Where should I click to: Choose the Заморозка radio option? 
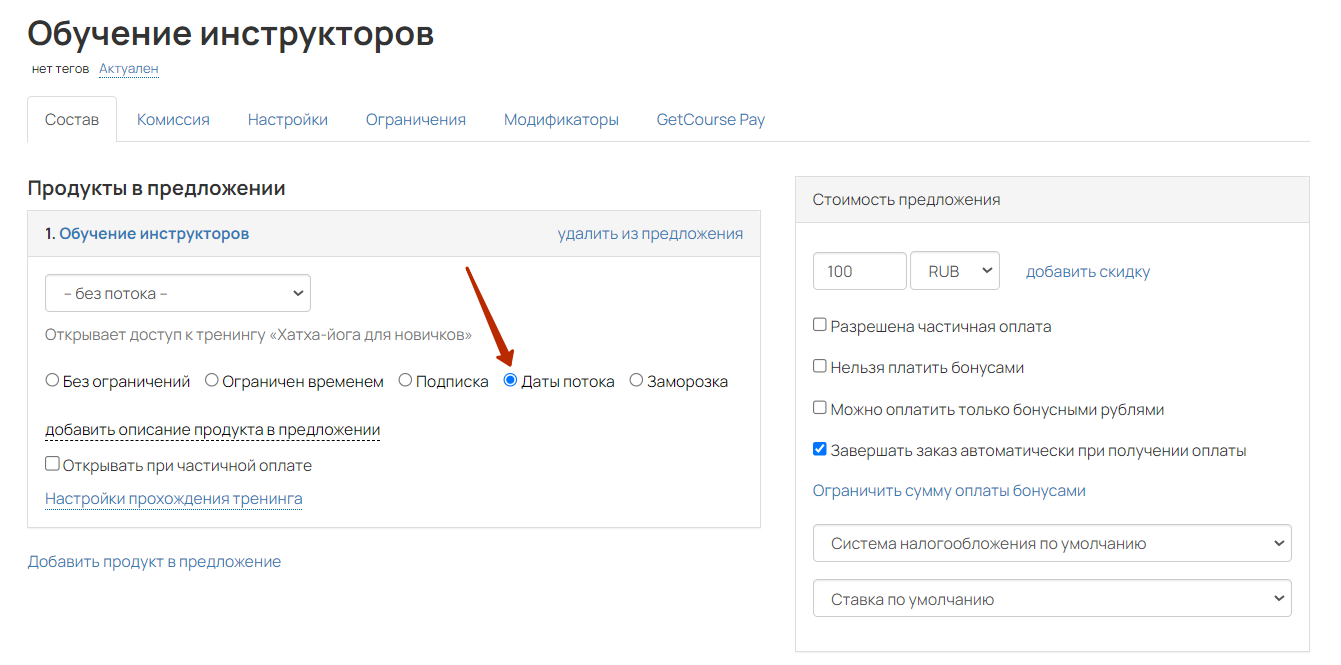coord(636,381)
